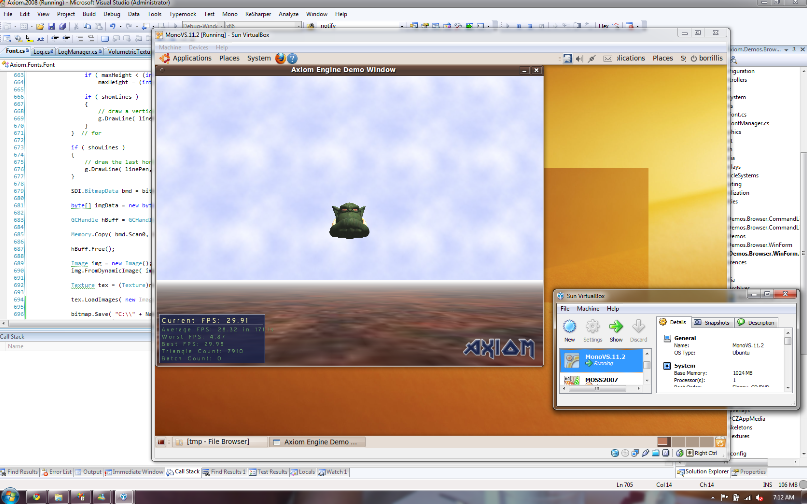Image resolution: width=807 pixels, height=504 pixels.
Task: Click Undo icon in Visual Studio toolbar
Action: coord(112,26)
